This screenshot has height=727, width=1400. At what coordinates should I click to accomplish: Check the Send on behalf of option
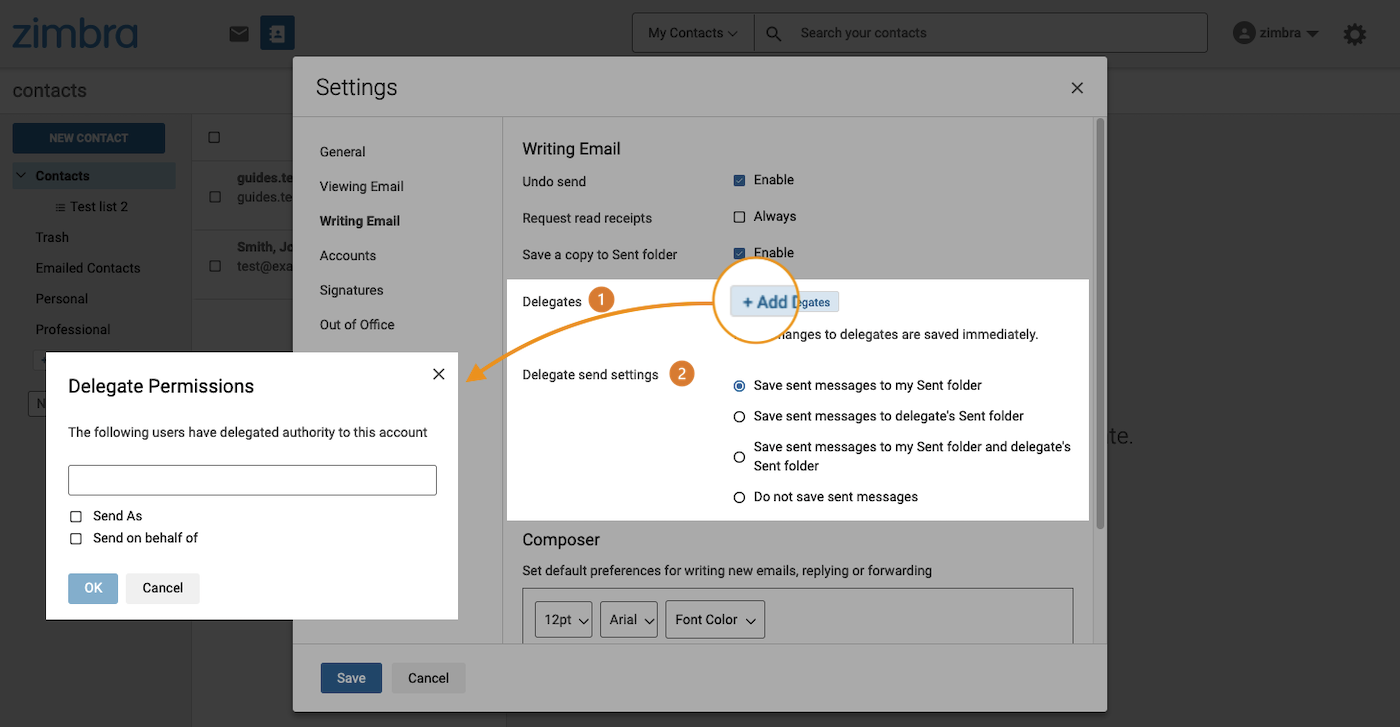click(76, 539)
